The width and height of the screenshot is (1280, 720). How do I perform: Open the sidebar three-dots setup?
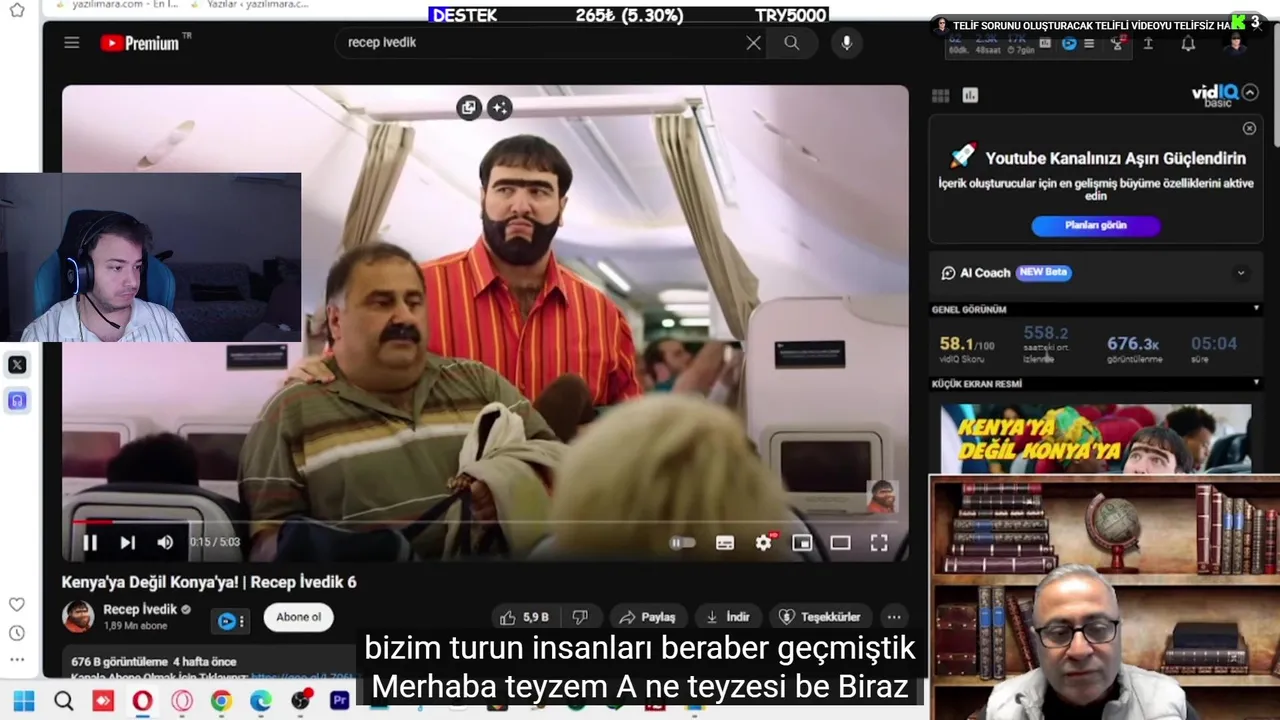click(17, 660)
